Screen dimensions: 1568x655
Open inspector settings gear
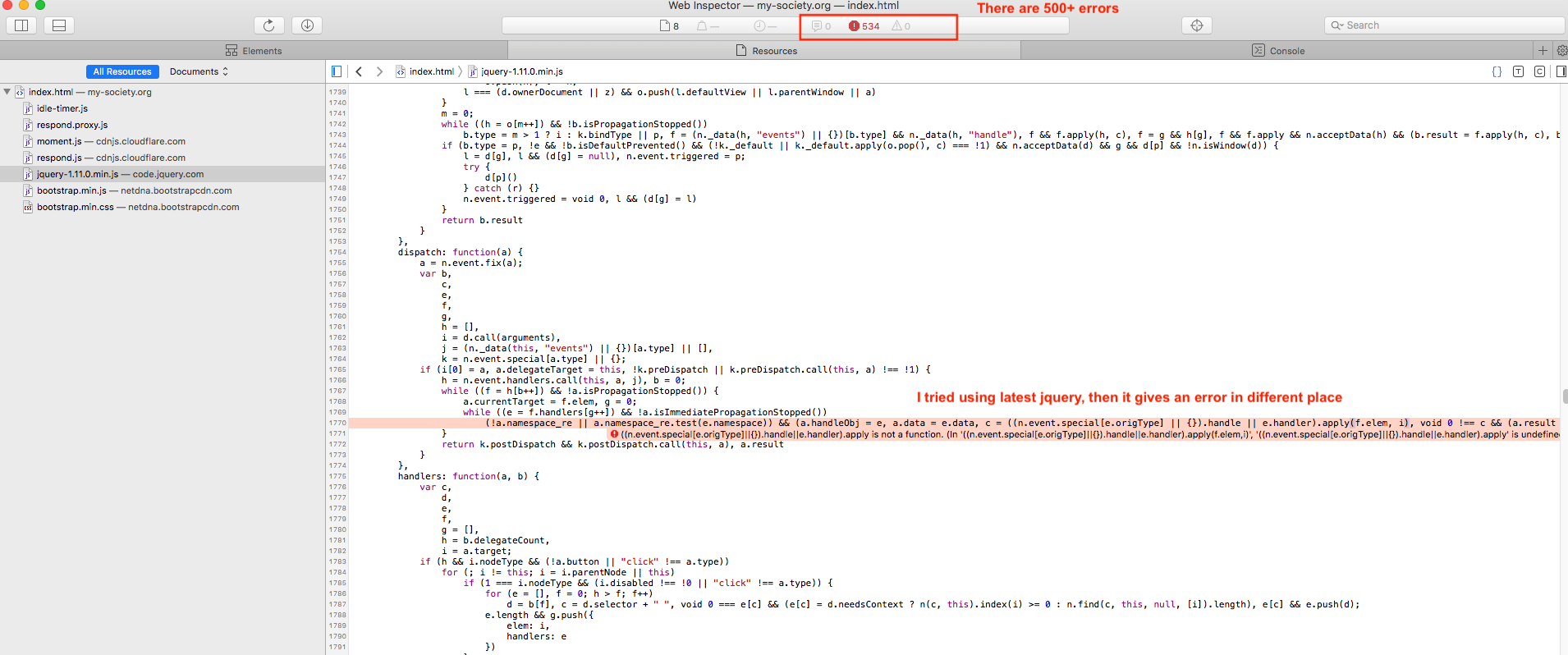coord(1561,51)
